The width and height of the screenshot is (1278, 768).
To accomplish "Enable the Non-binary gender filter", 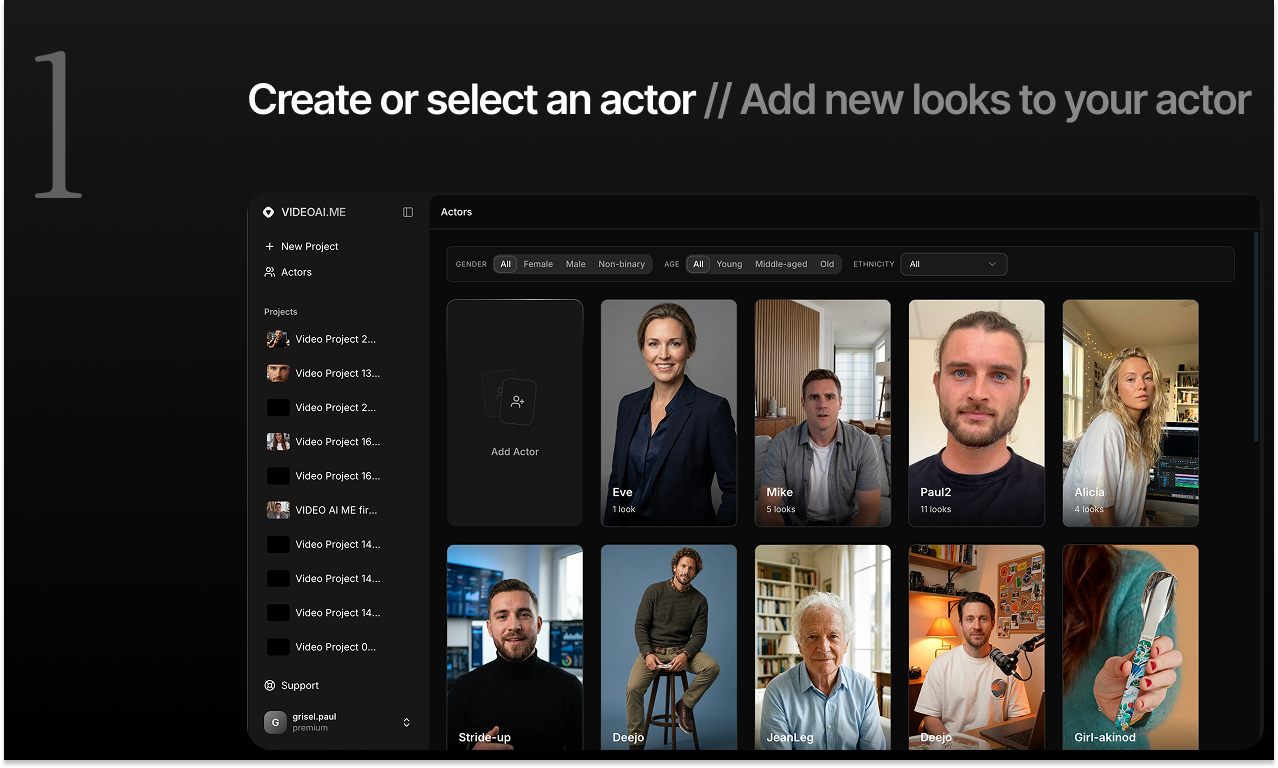I will (x=623, y=264).
